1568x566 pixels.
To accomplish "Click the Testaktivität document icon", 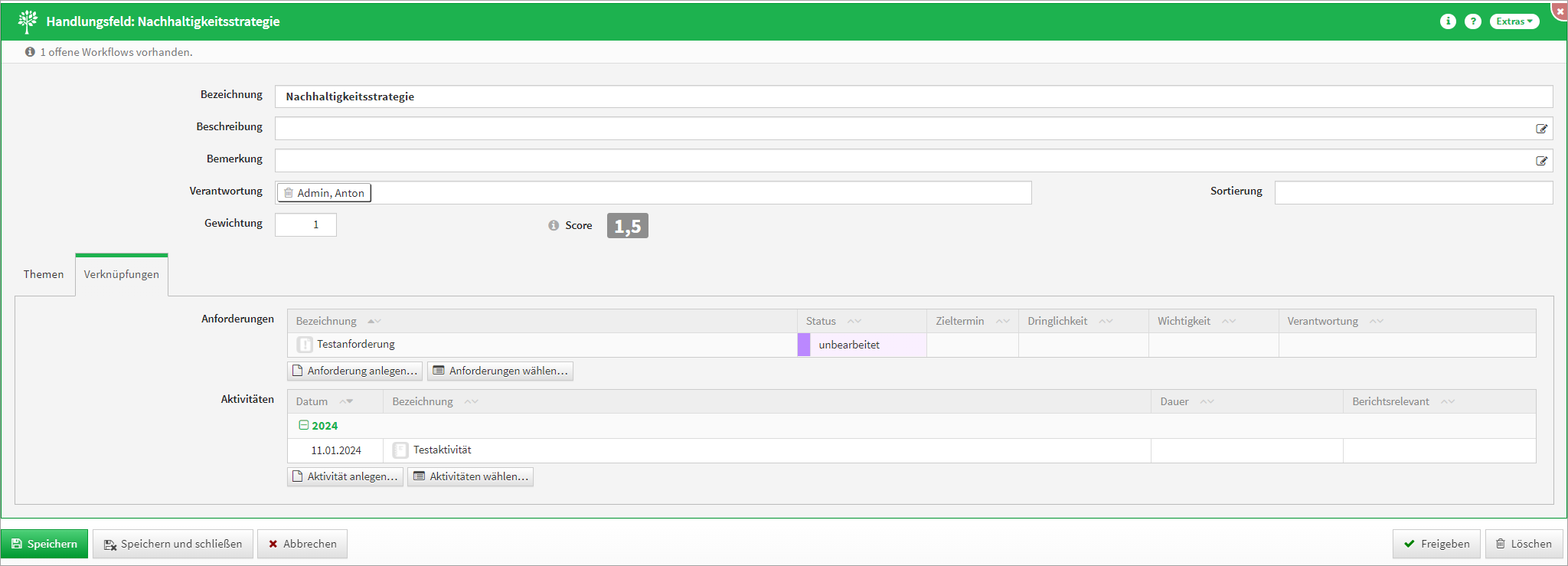I will point(400,450).
